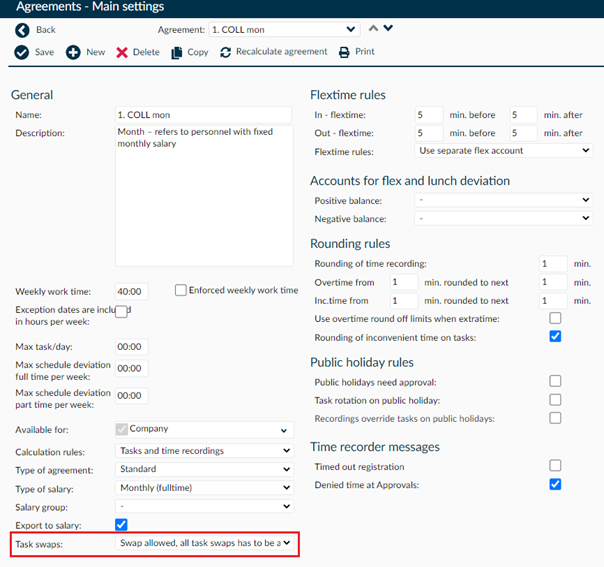Click the Print printer icon
604x567 pixels.
coord(345,52)
